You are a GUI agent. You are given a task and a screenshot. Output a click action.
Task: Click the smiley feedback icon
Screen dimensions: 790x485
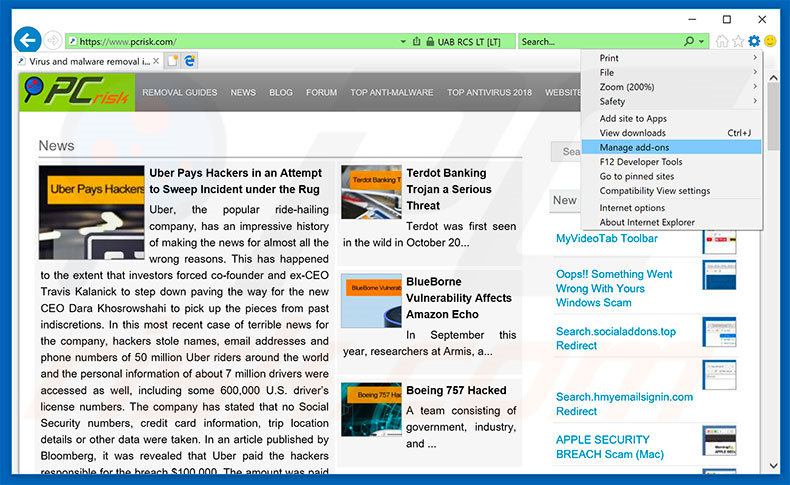770,41
